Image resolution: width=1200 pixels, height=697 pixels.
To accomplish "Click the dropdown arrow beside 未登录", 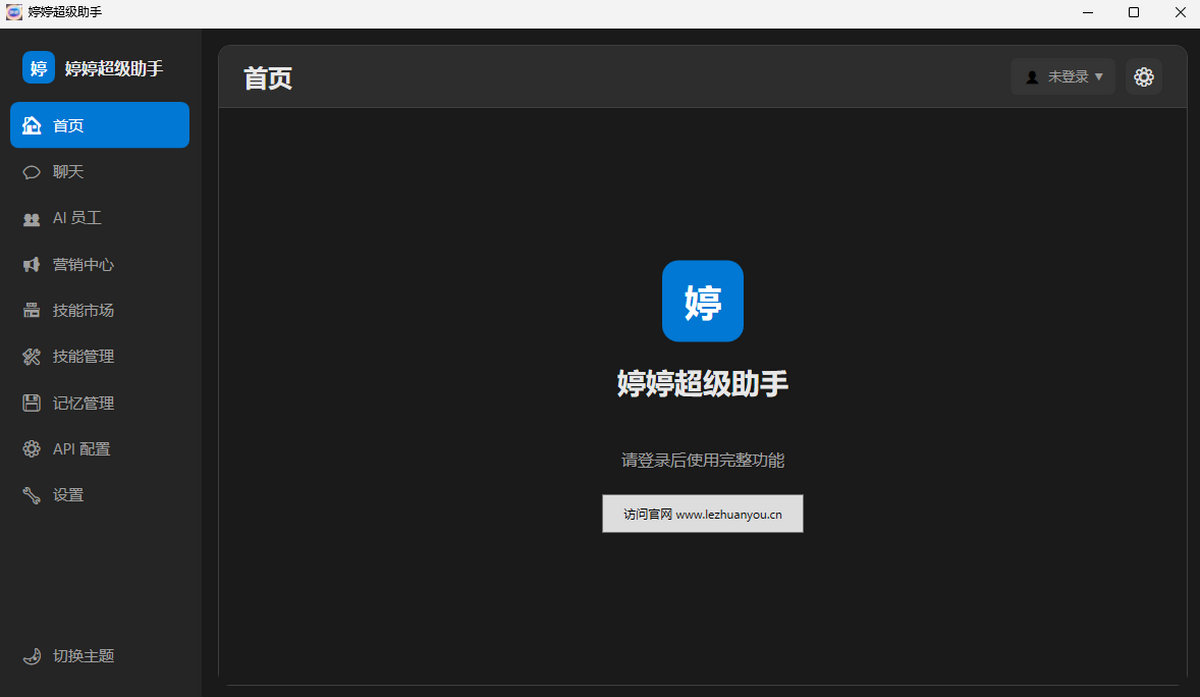I will [1099, 77].
